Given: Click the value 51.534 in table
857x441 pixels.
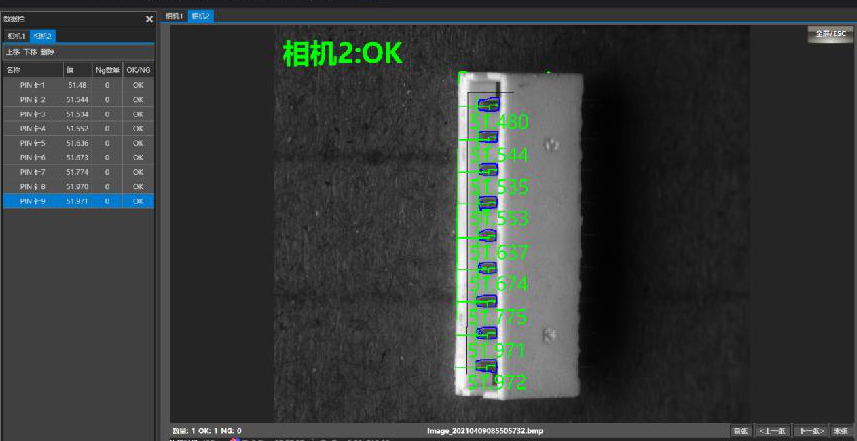Looking at the screenshot, I should (78, 114).
